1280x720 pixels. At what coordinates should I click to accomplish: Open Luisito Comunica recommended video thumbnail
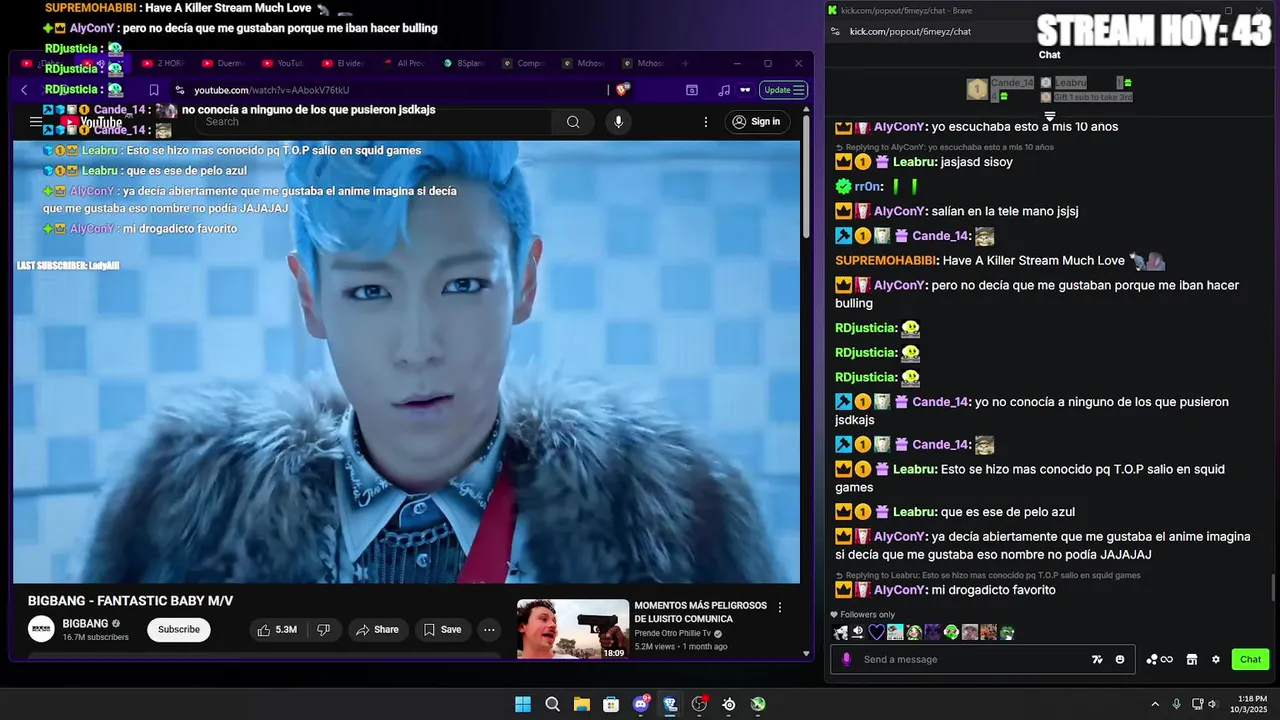coord(573,628)
